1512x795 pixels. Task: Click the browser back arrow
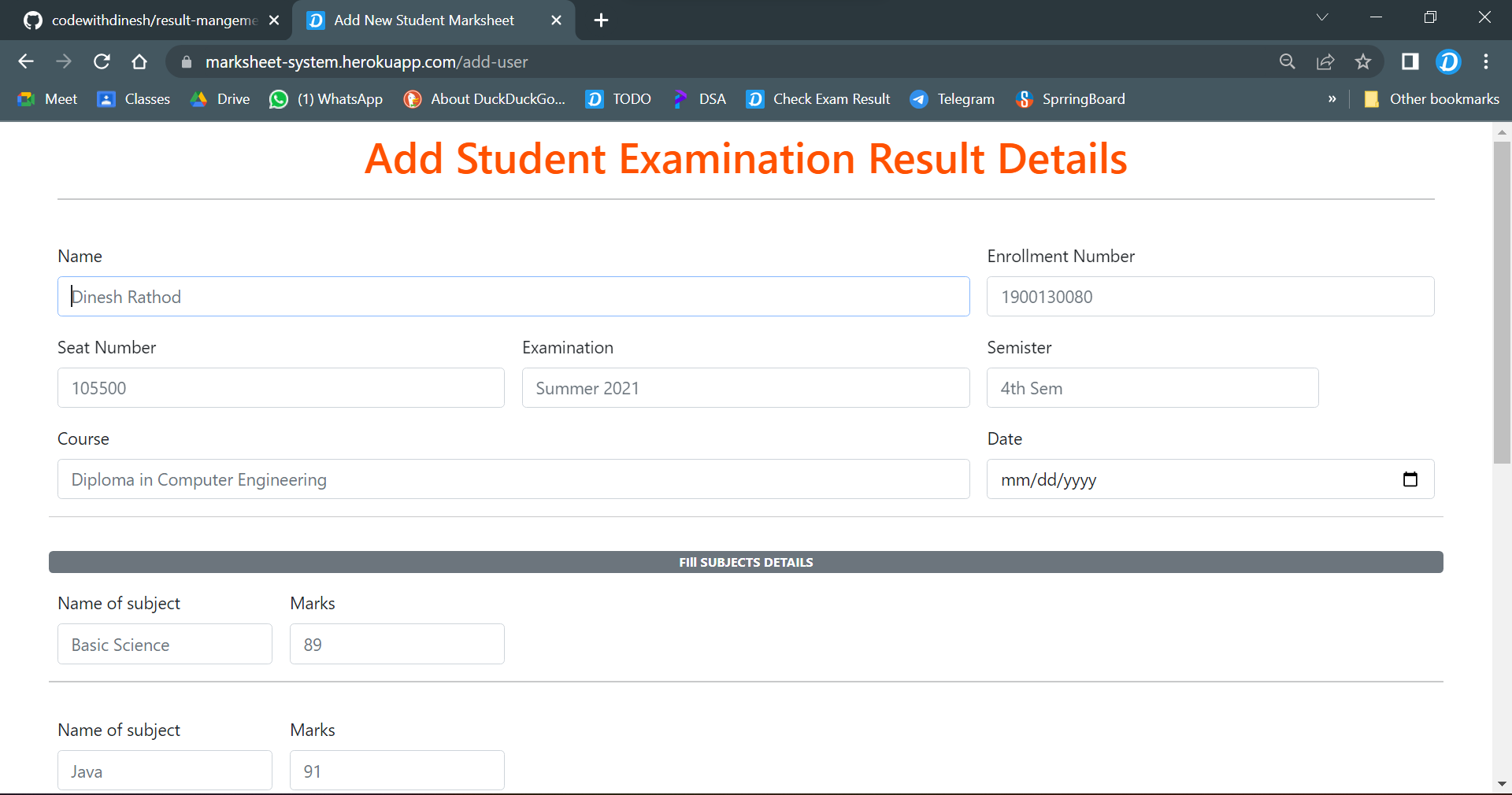tap(26, 61)
